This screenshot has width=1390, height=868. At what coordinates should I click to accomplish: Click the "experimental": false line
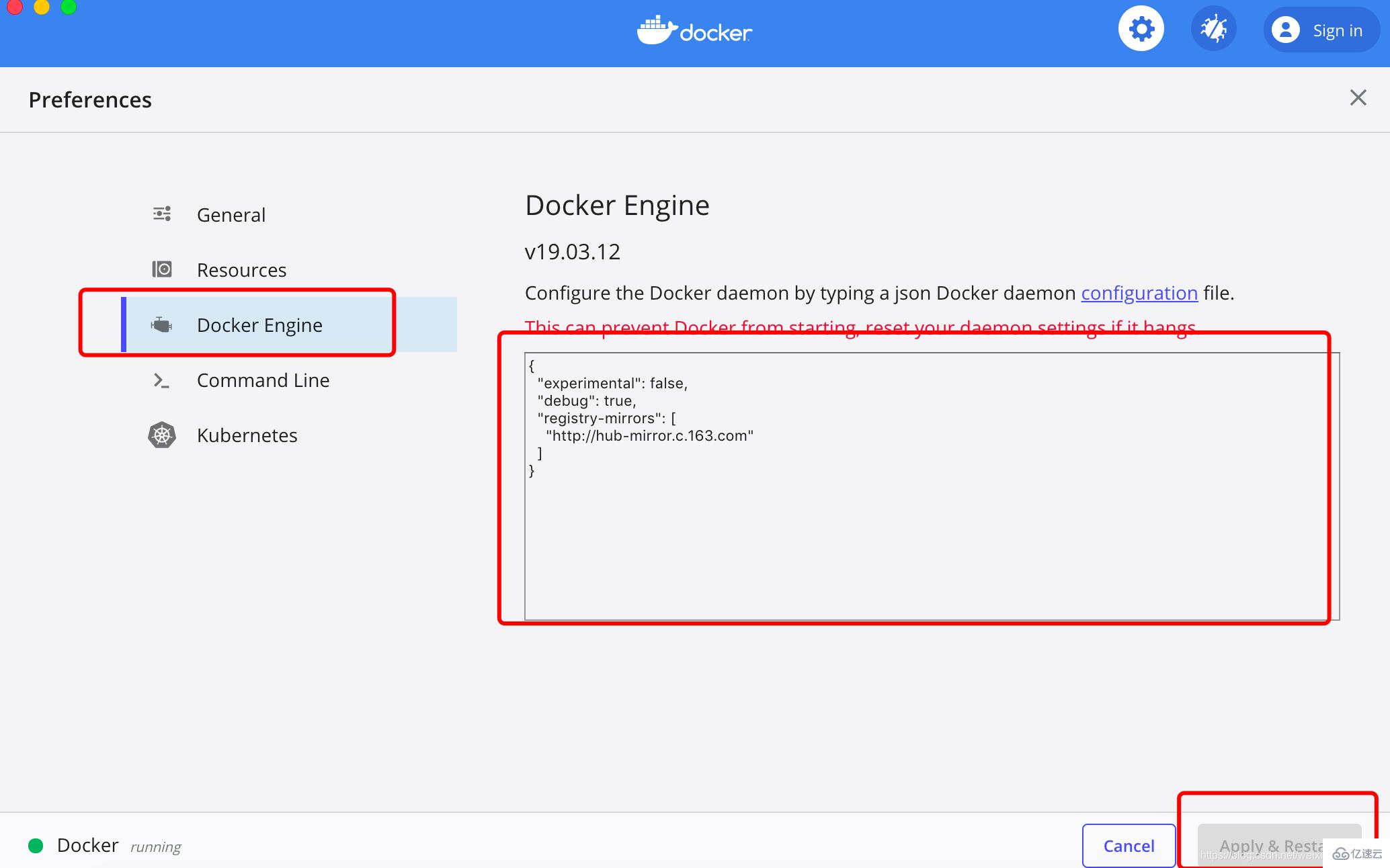click(x=612, y=384)
